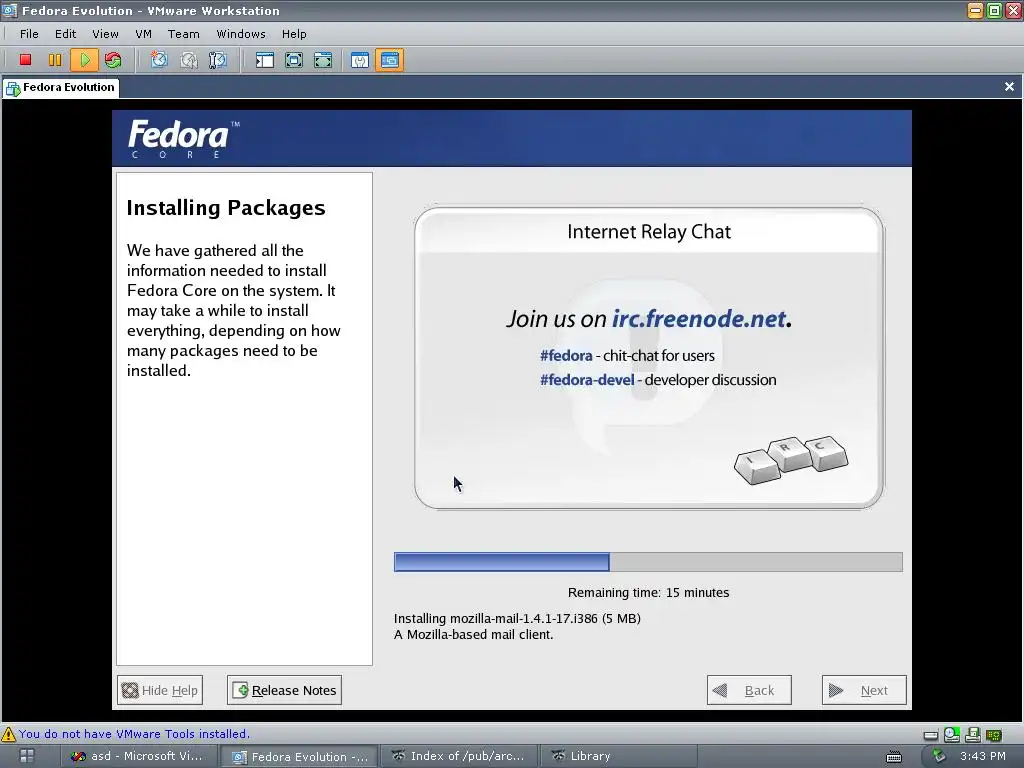Image resolution: width=1024 pixels, height=768 pixels.
Task: Select the Fedora Evolution VM tab
Action: click(x=61, y=88)
